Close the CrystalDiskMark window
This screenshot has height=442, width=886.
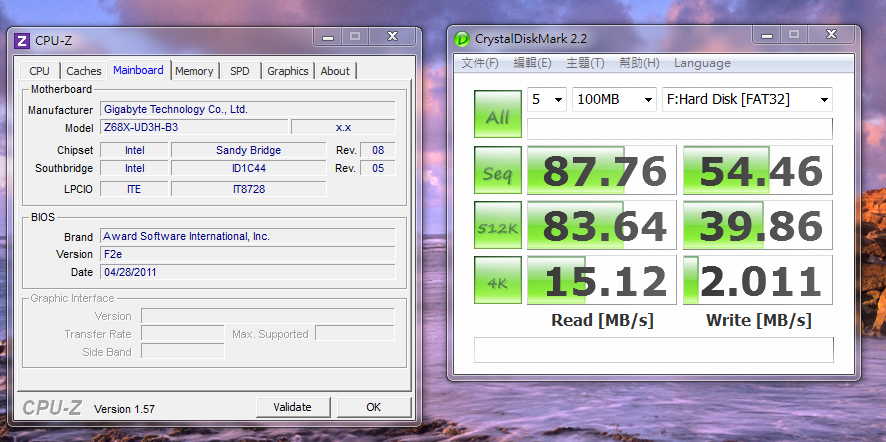[831, 34]
